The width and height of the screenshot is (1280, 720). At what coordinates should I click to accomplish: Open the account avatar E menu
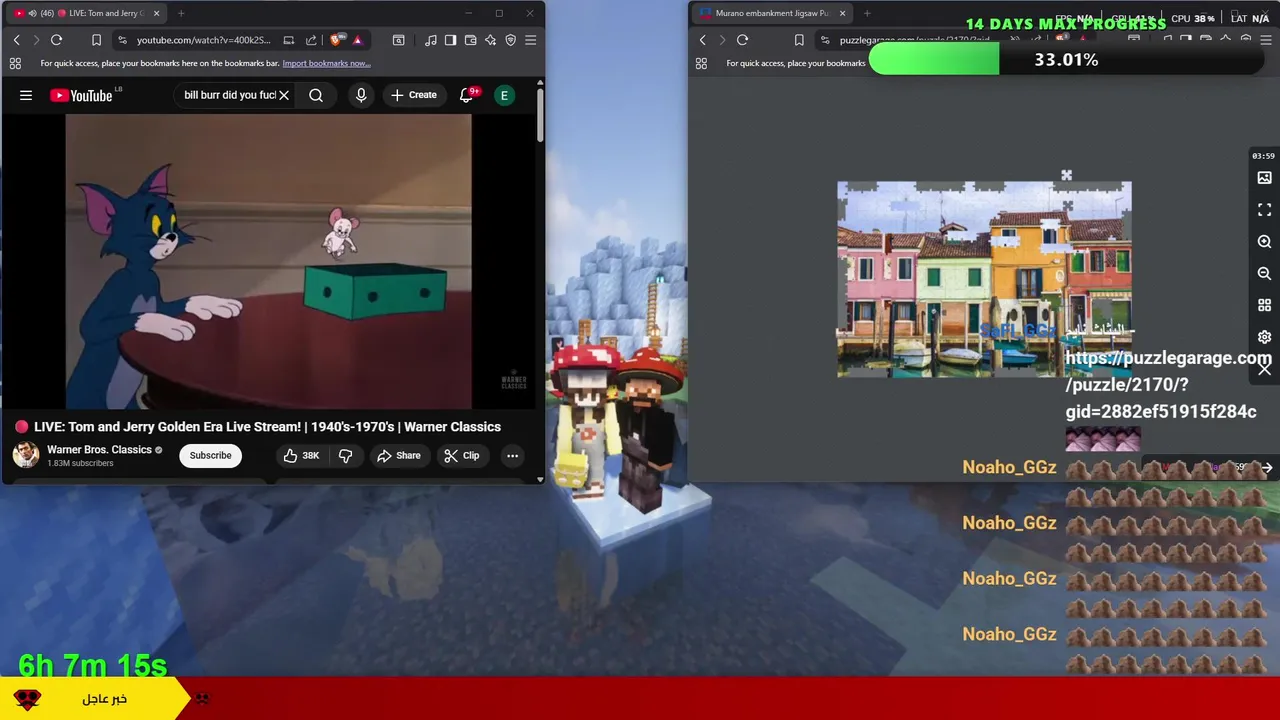click(x=504, y=95)
